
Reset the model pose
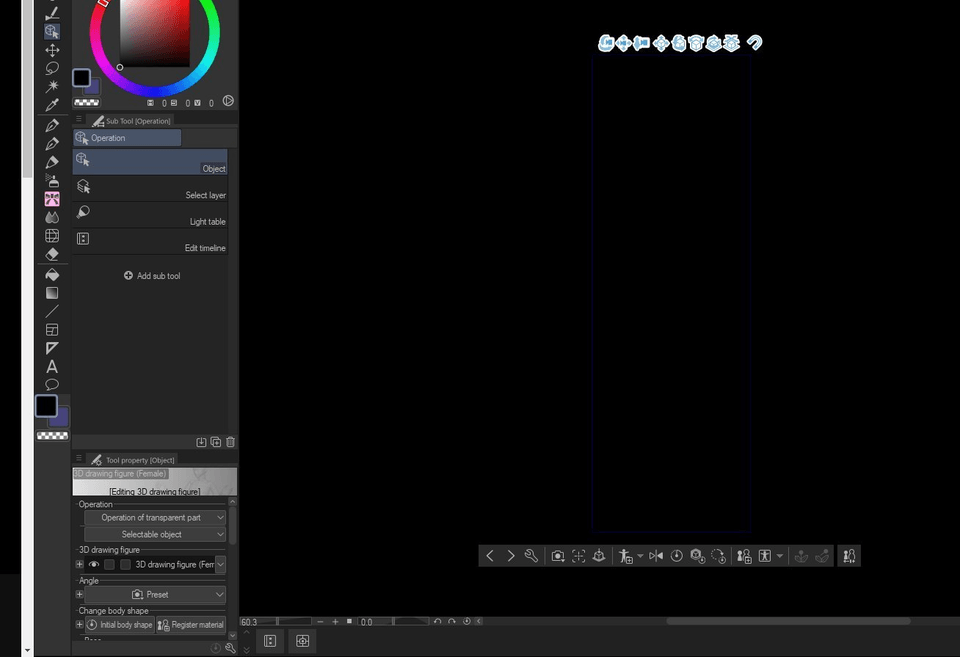[677, 556]
